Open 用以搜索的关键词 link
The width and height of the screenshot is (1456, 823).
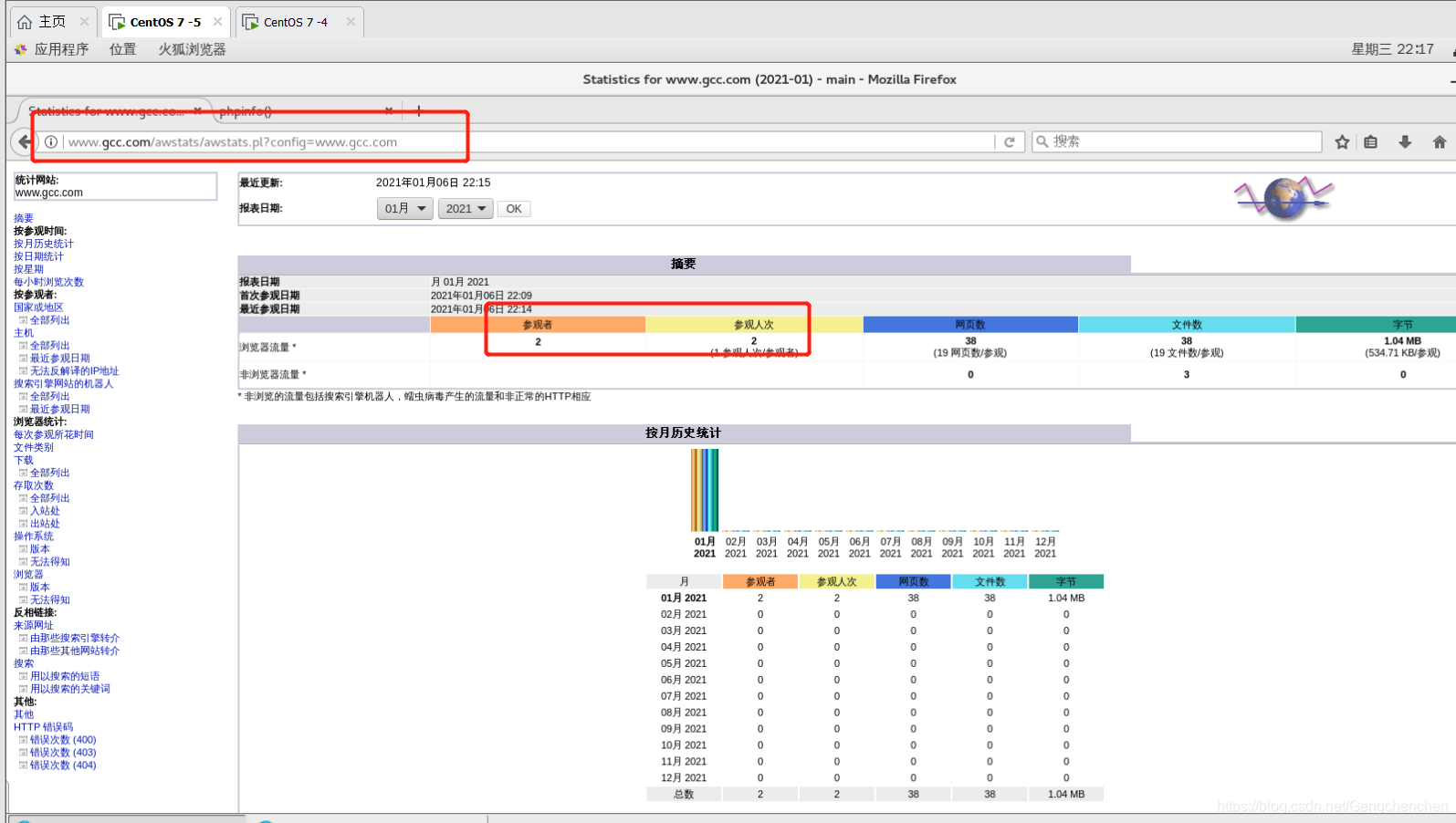coord(69,689)
